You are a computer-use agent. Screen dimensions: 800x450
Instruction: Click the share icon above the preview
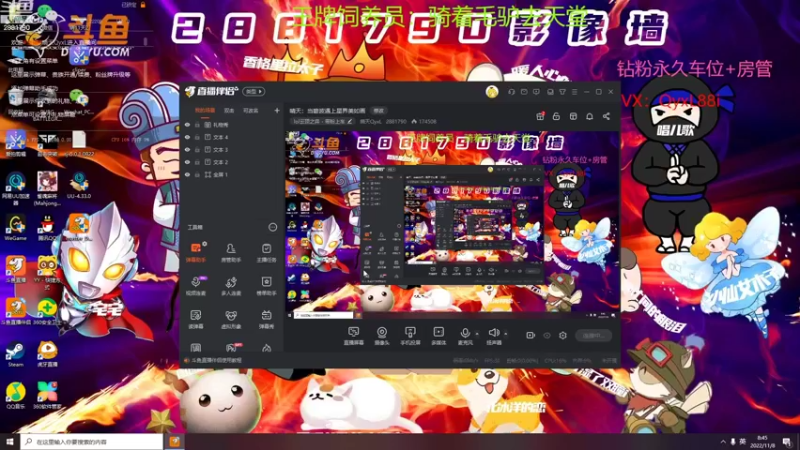pos(606,116)
